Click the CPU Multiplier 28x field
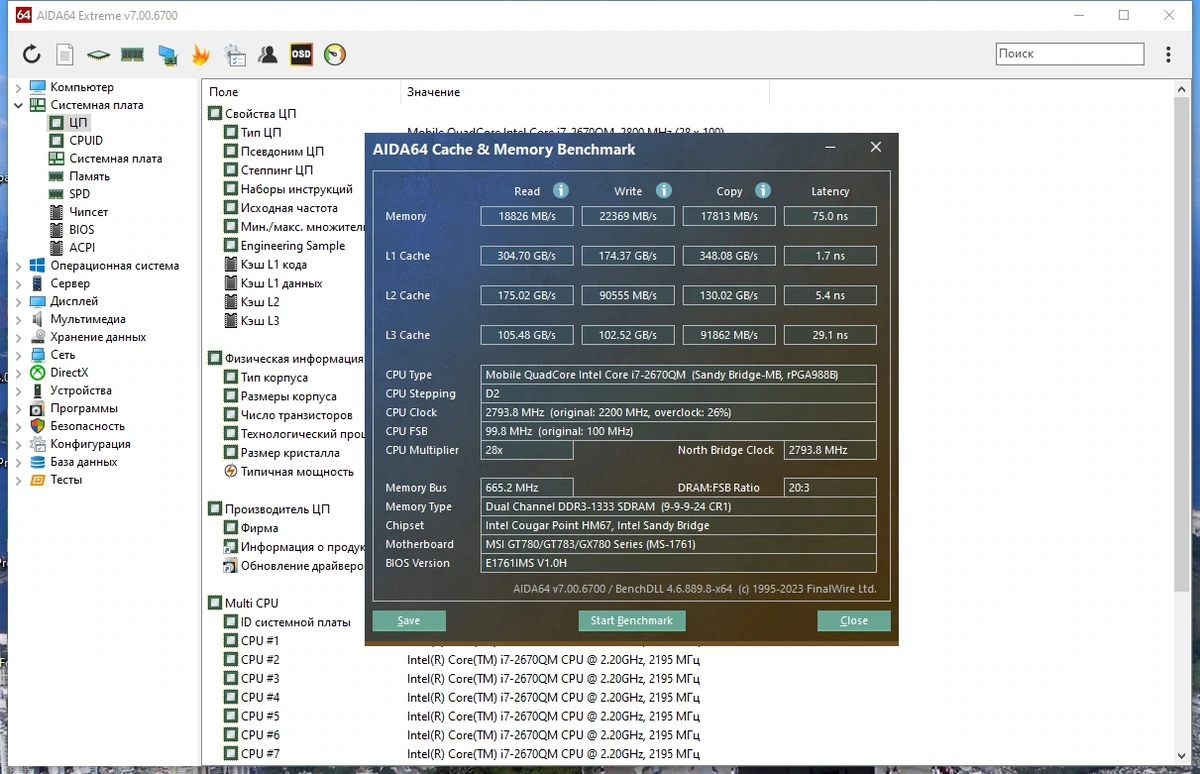Viewport: 1200px width, 774px height. click(x=527, y=450)
